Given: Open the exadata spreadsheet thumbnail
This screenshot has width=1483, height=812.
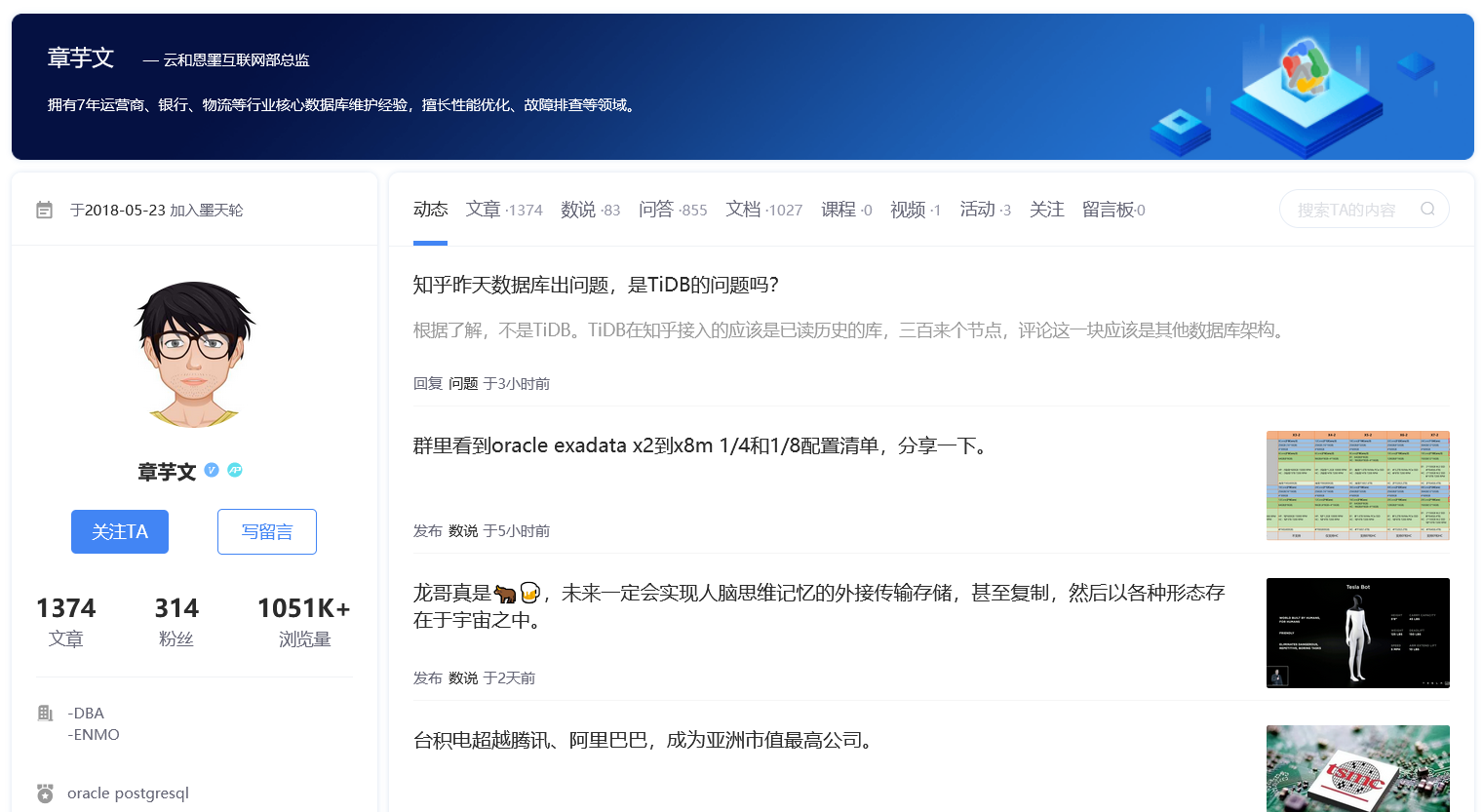Looking at the screenshot, I should pyautogui.click(x=1357, y=485).
